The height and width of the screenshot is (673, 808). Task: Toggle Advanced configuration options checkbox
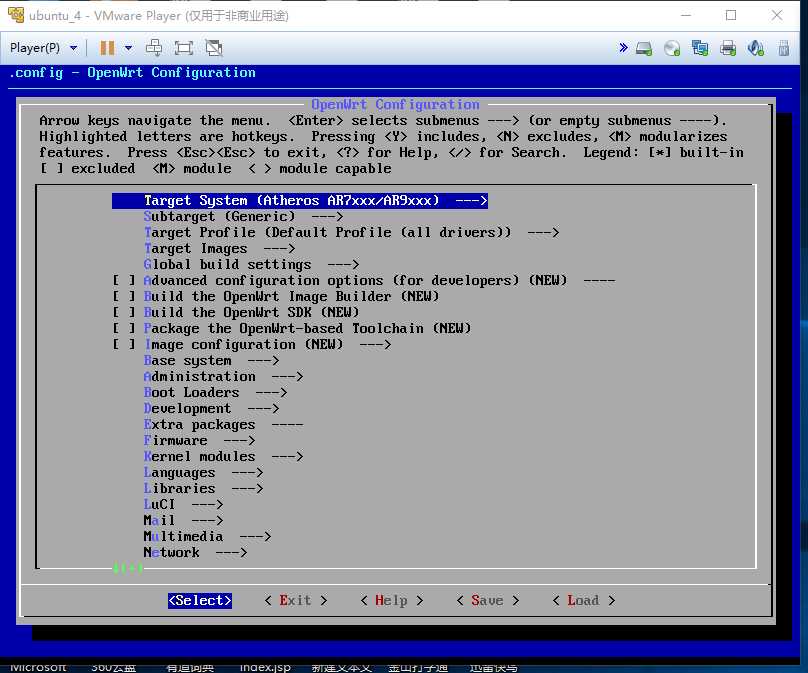click(x=124, y=280)
